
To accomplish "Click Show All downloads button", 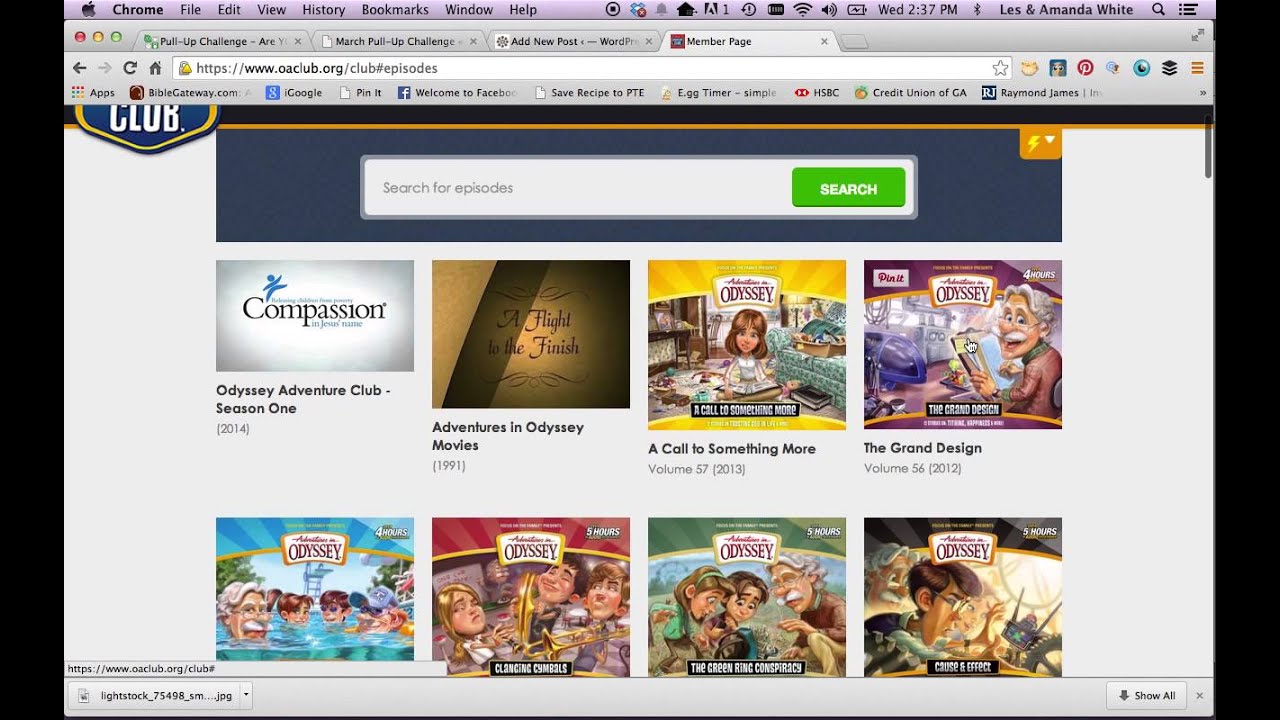I will tap(1146, 695).
